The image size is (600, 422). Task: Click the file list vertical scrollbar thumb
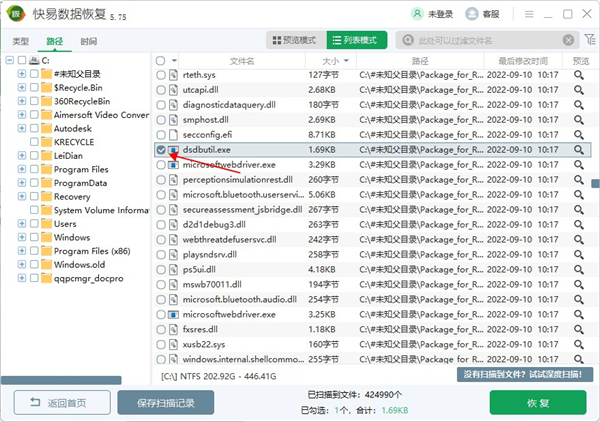click(x=595, y=183)
